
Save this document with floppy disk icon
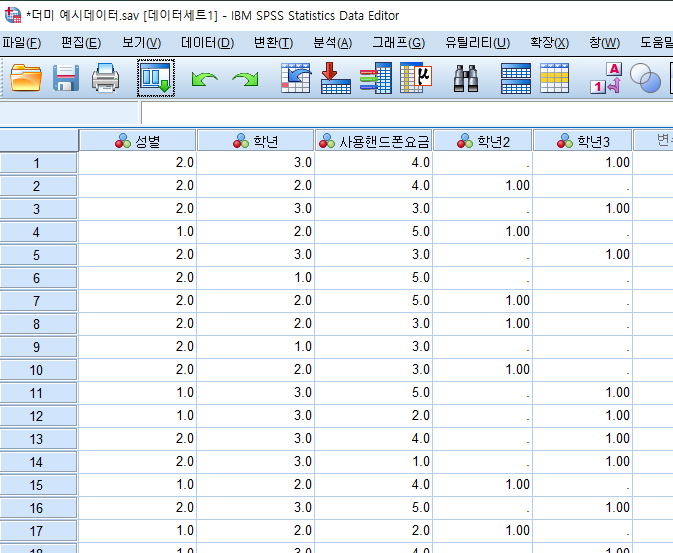66,78
